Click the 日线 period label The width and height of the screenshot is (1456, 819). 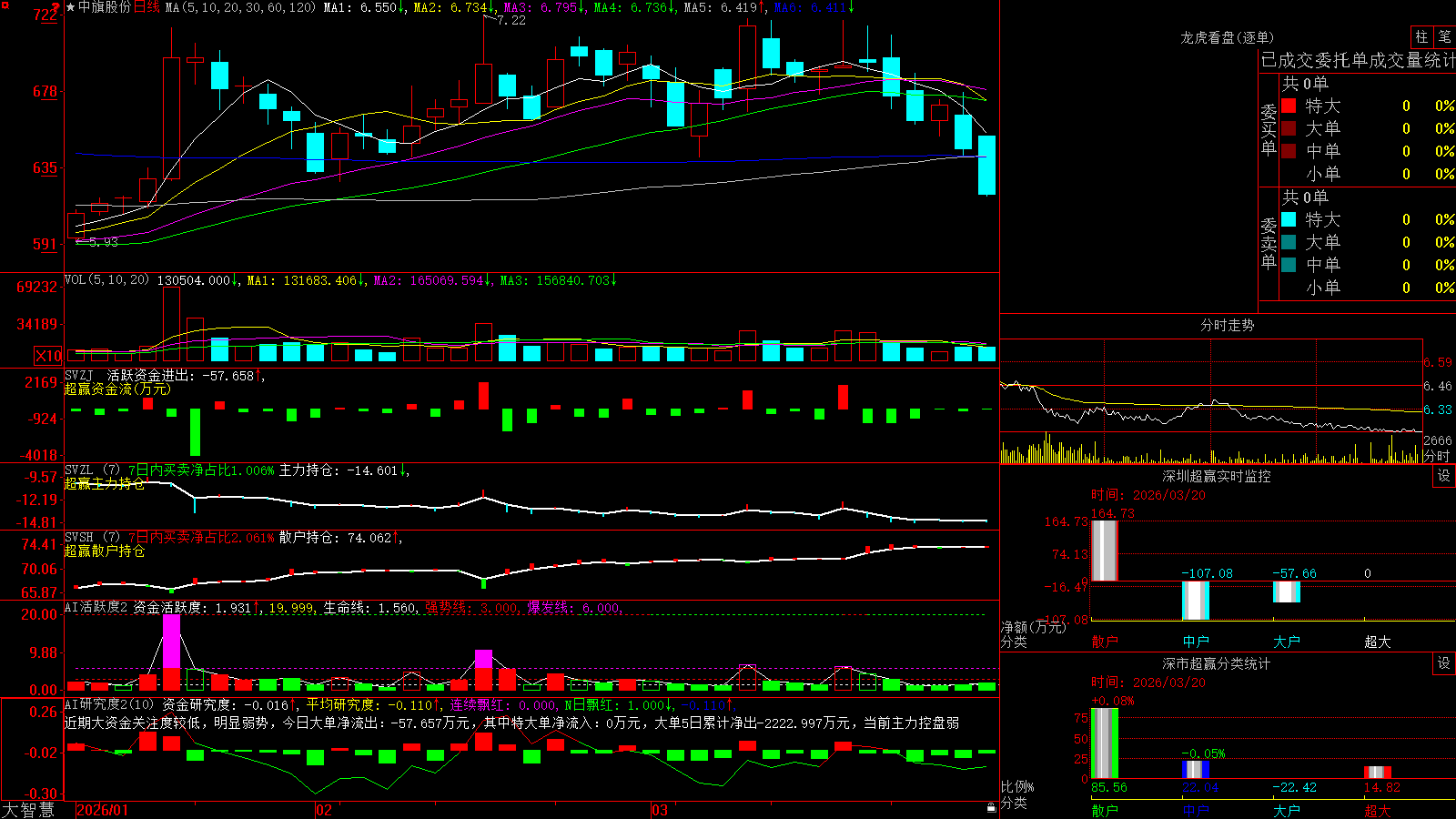147,7
